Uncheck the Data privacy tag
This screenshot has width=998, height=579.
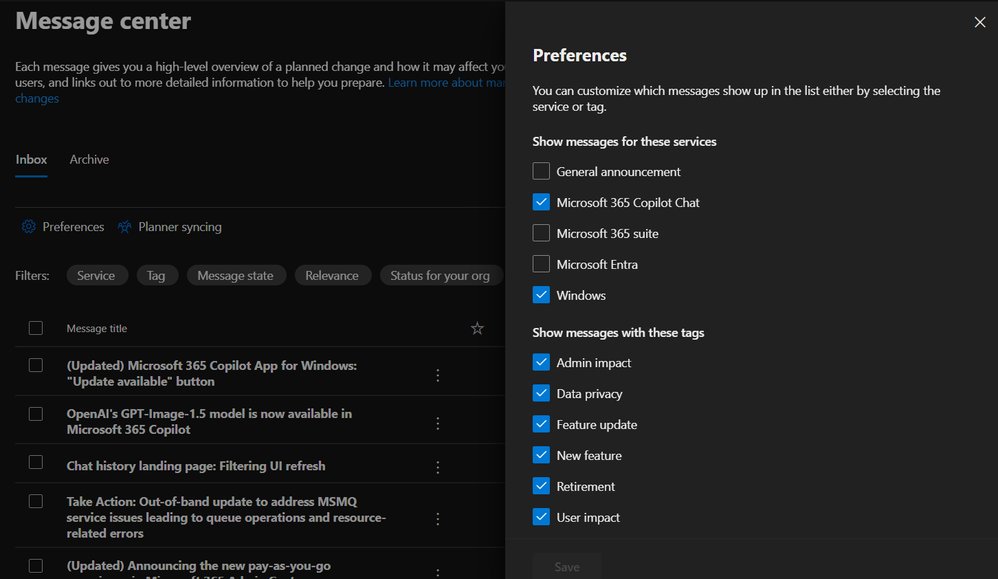[540, 393]
